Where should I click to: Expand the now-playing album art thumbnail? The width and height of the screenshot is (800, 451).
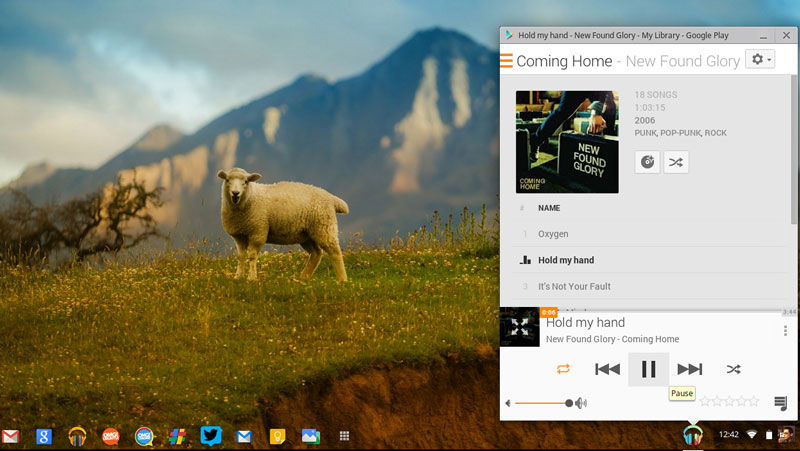[x=519, y=327]
